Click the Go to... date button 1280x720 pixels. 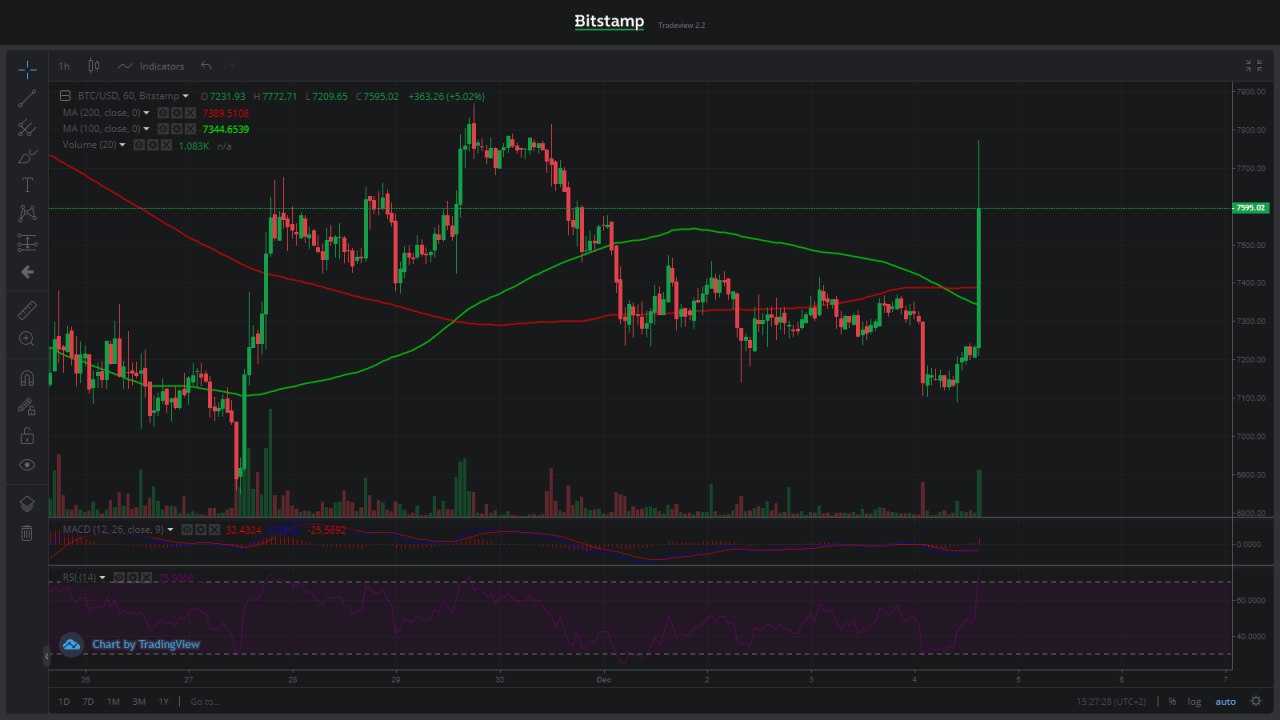tap(204, 701)
